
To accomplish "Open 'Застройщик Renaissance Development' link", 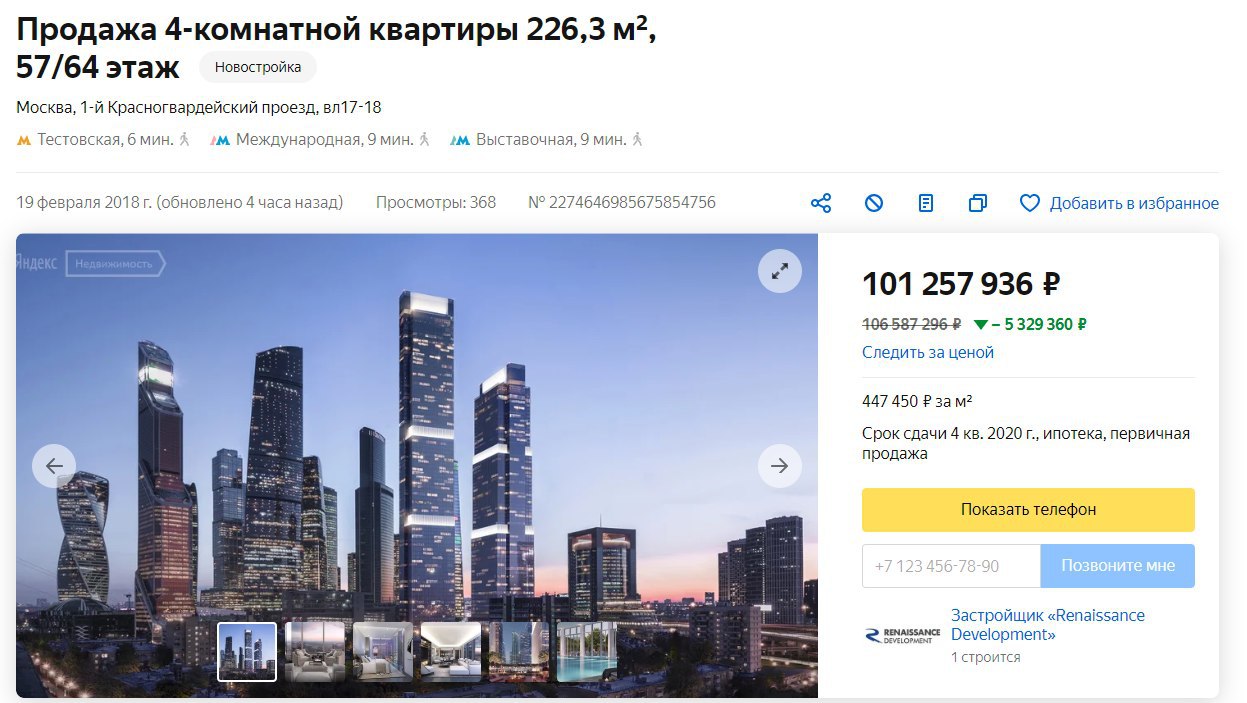I will pyautogui.click(x=1048, y=625).
